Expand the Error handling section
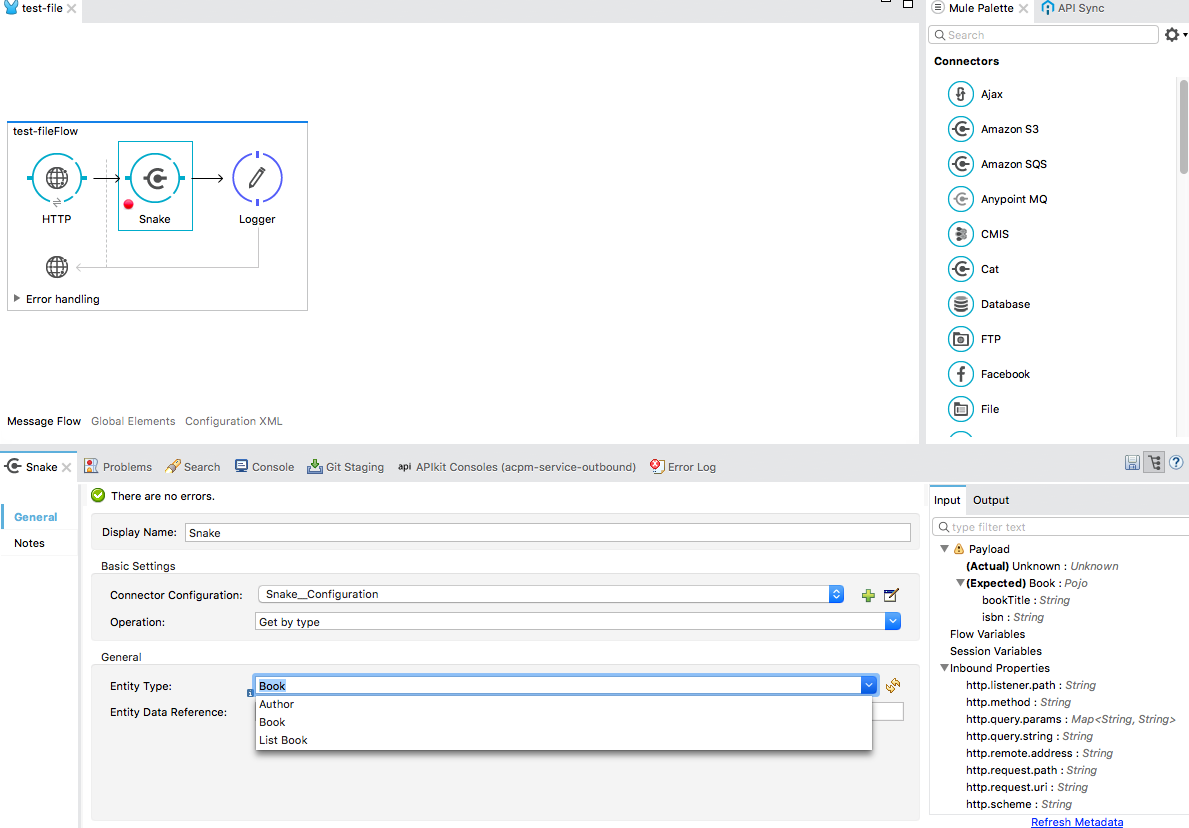This screenshot has width=1189, height=828. (x=17, y=299)
